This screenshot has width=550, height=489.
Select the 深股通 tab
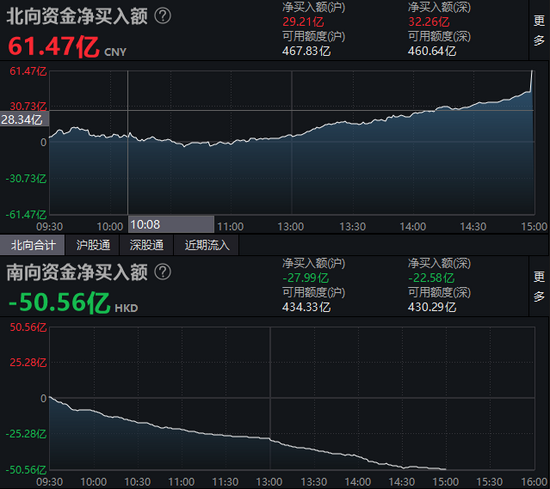[x=147, y=245]
